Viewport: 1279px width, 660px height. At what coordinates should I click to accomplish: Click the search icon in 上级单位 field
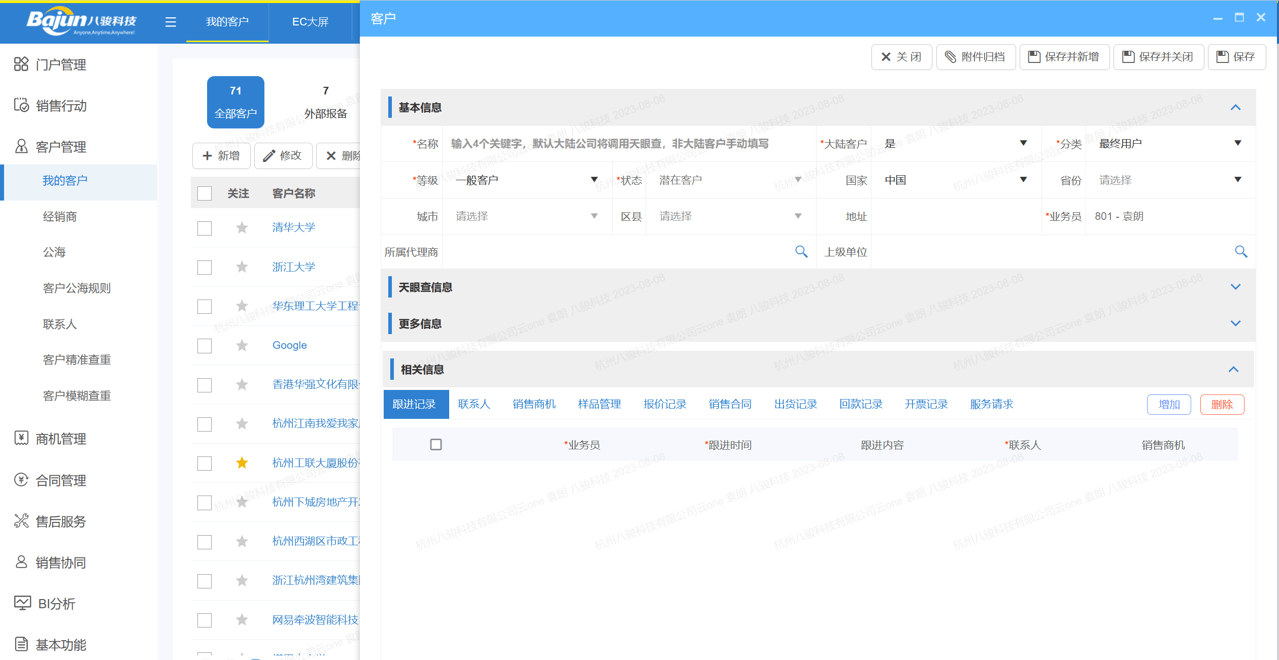1240,252
